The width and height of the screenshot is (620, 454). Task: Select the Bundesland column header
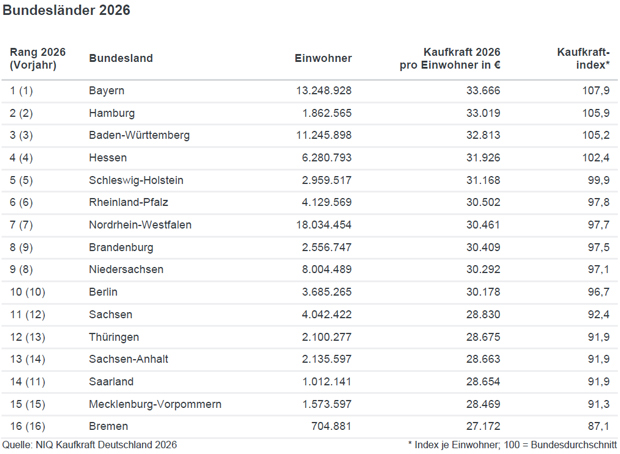[121, 58]
